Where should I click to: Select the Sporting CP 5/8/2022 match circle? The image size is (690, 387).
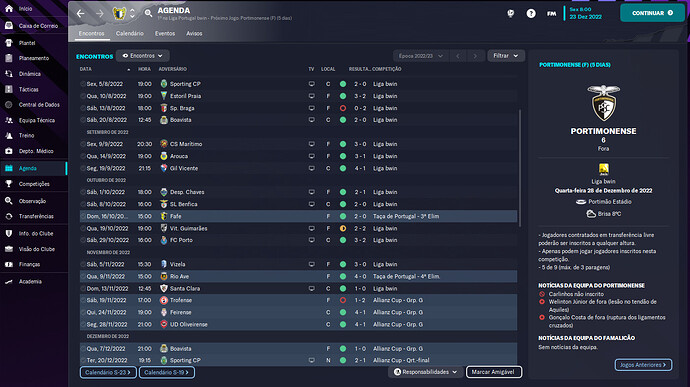(83, 84)
